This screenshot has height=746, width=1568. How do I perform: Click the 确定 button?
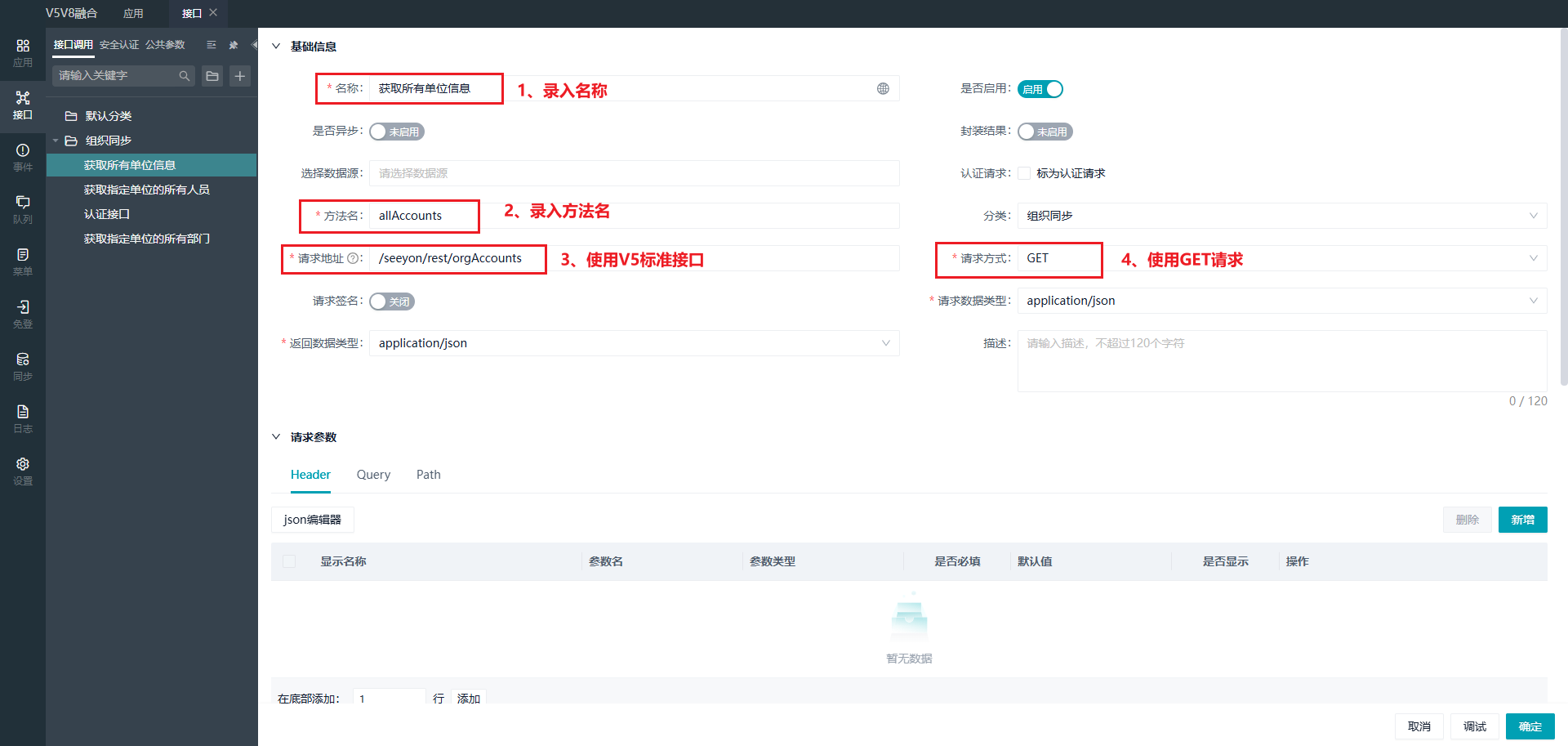point(1530,726)
